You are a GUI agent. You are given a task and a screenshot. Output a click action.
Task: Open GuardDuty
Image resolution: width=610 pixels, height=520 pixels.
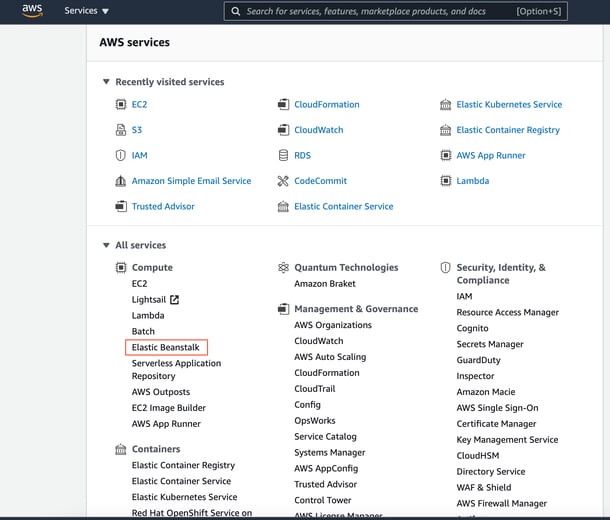point(479,360)
